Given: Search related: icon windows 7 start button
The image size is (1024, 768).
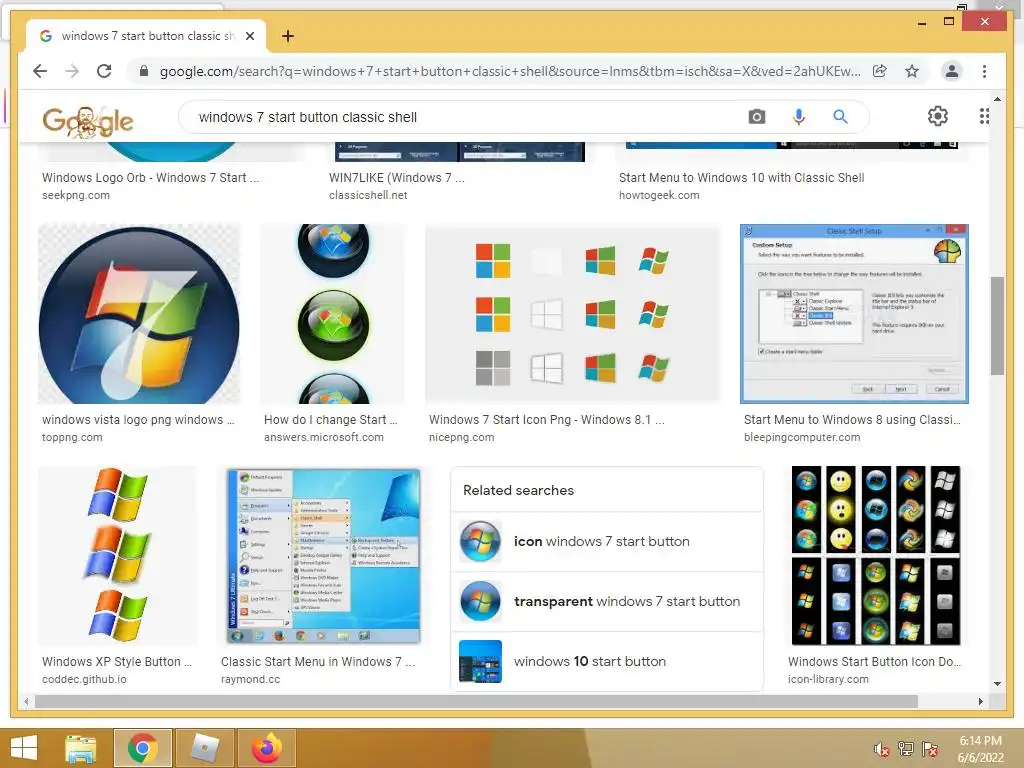Looking at the screenshot, I should coord(607,541).
